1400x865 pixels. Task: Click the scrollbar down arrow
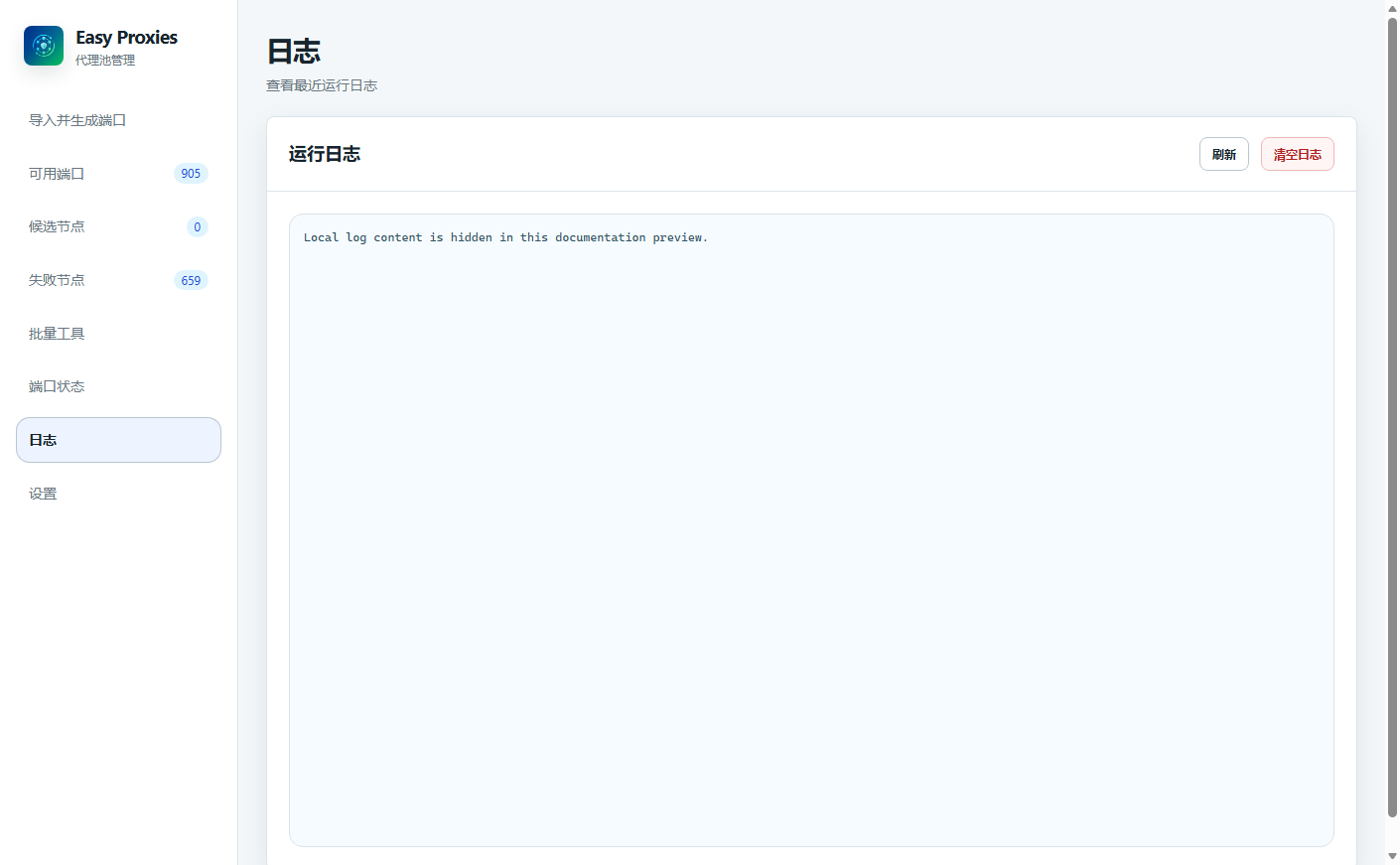(1392, 856)
